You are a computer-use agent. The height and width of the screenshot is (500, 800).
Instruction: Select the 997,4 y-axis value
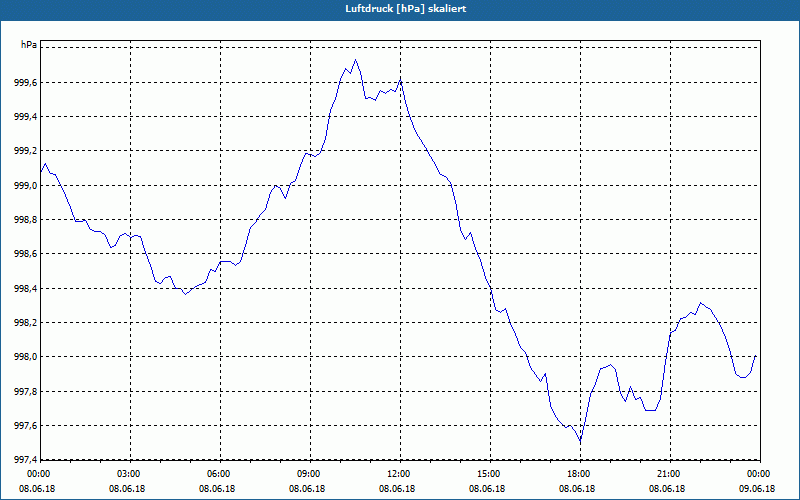pyautogui.click(x=25, y=460)
